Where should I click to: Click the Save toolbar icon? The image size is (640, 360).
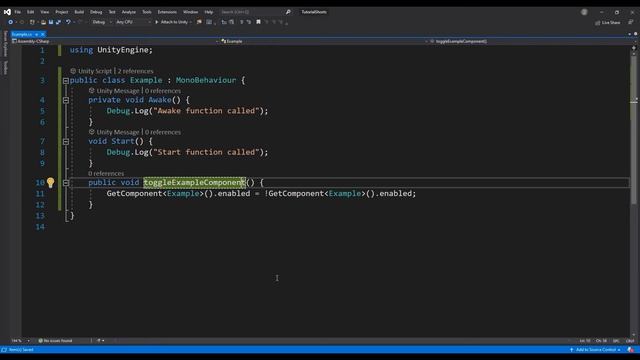51,22
